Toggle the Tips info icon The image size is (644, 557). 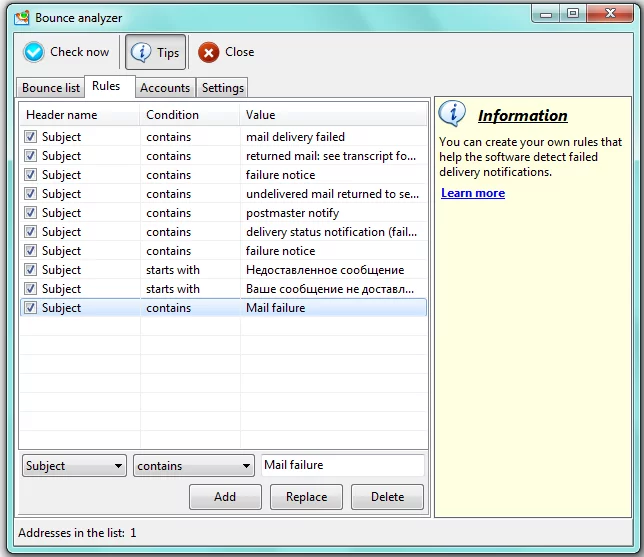(142, 53)
